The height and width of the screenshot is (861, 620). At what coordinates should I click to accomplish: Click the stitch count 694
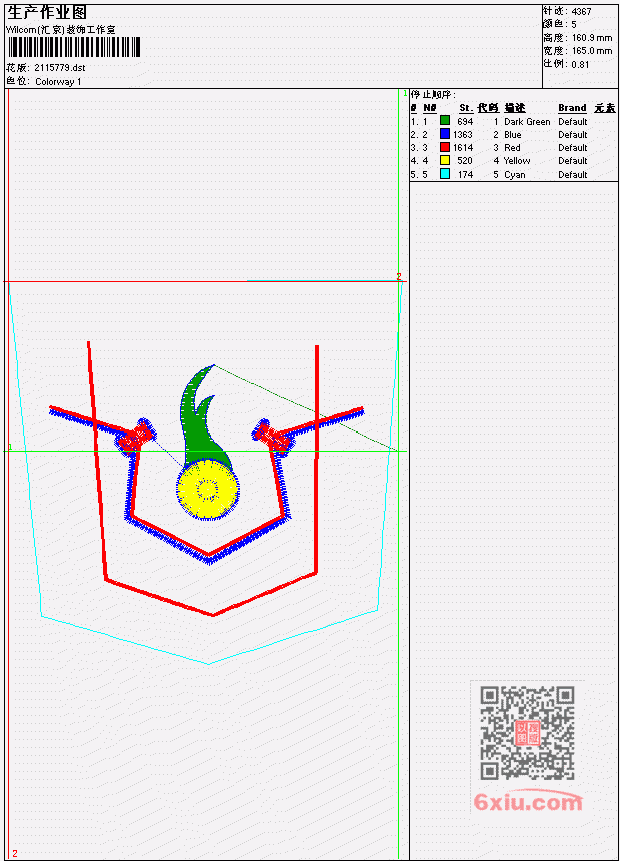465,122
